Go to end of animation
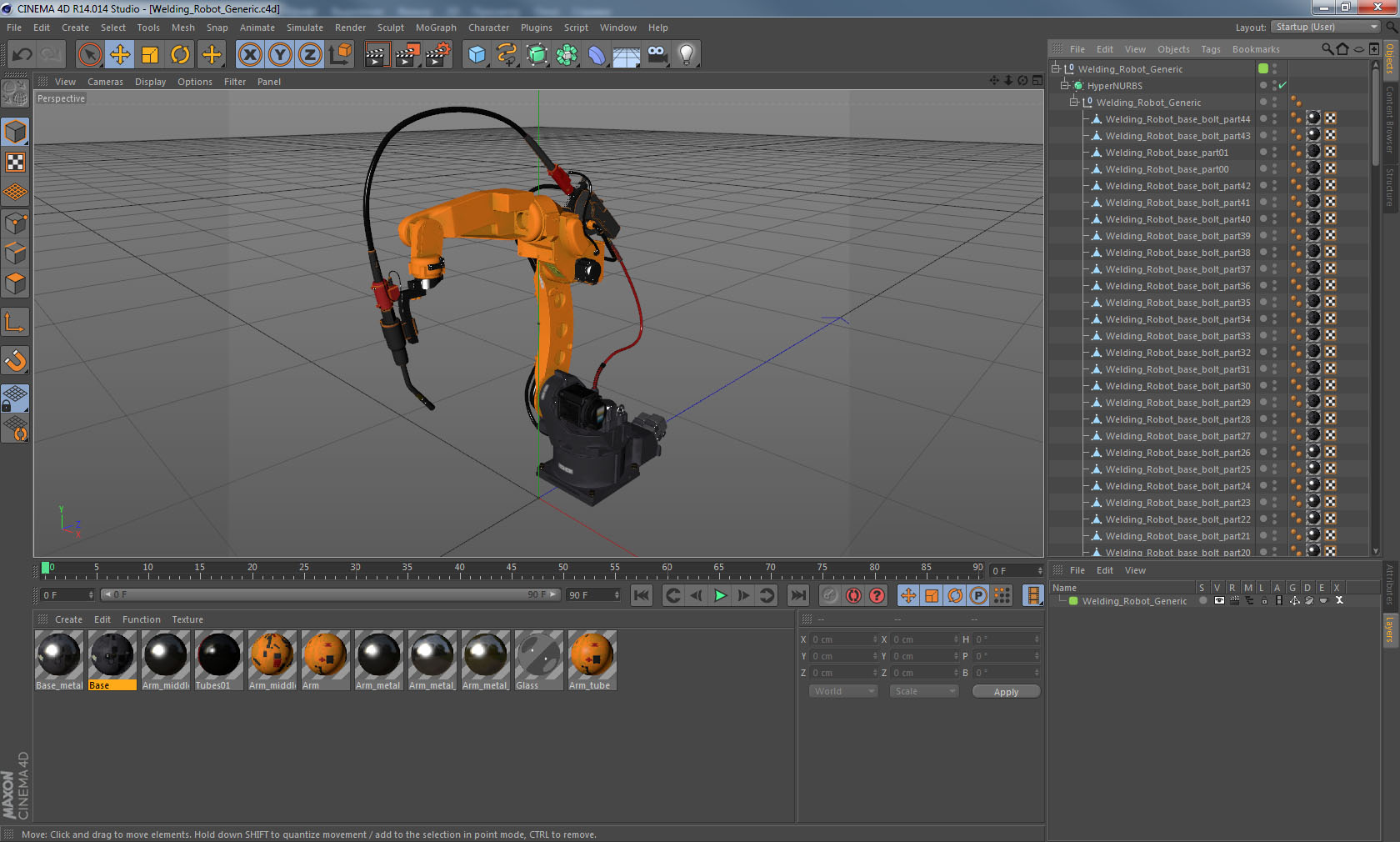Screen dimensions: 1400x842 click(x=798, y=595)
